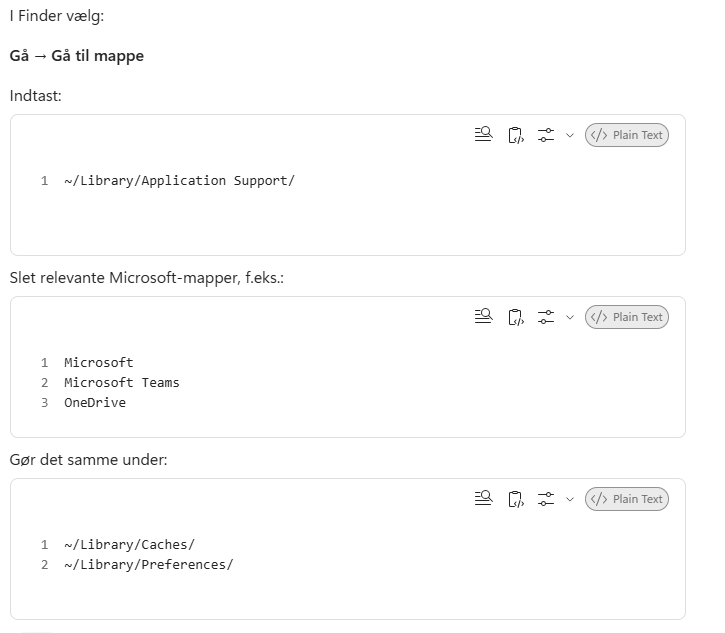Viewport: 725px width, 633px height.
Task: Copy code from the Application Support code block
Action: (x=516, y=135)
